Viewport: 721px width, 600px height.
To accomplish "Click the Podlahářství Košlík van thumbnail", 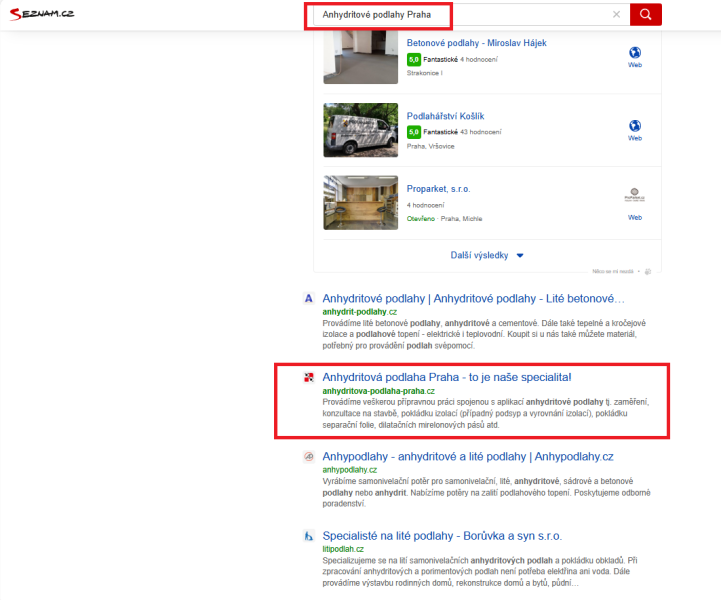I will point(360,130).
